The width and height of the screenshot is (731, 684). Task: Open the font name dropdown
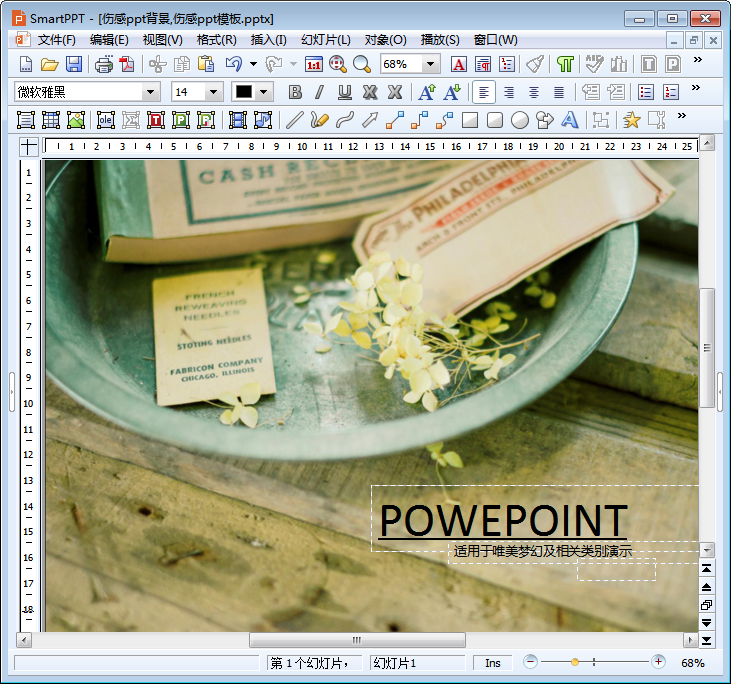150,92
